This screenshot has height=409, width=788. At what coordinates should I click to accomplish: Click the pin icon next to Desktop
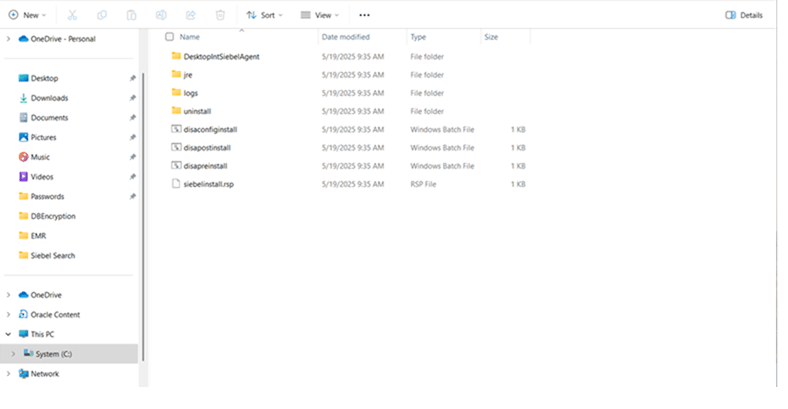[x=133, y=78]
